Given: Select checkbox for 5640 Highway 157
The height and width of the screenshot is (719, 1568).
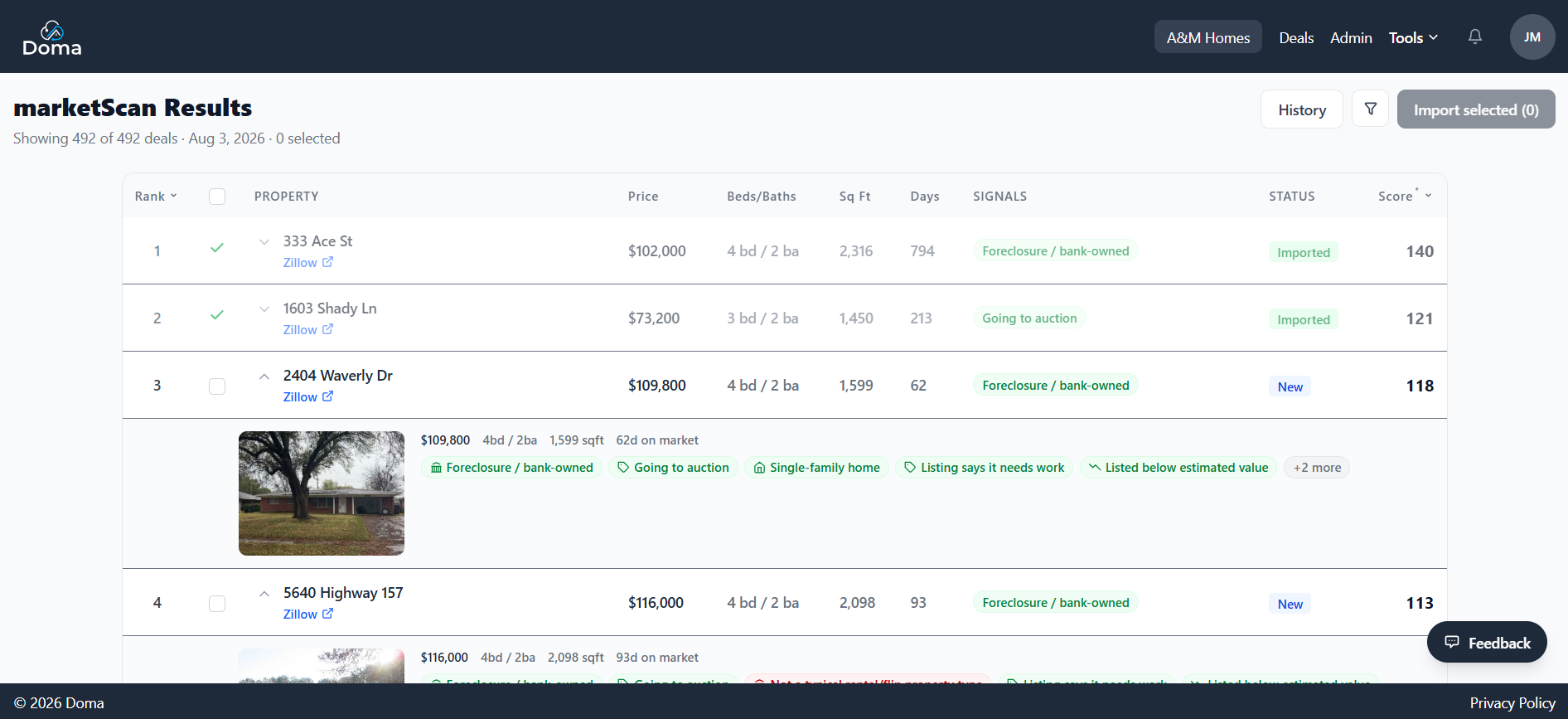Looking at the screenshot, I should 217,604.
